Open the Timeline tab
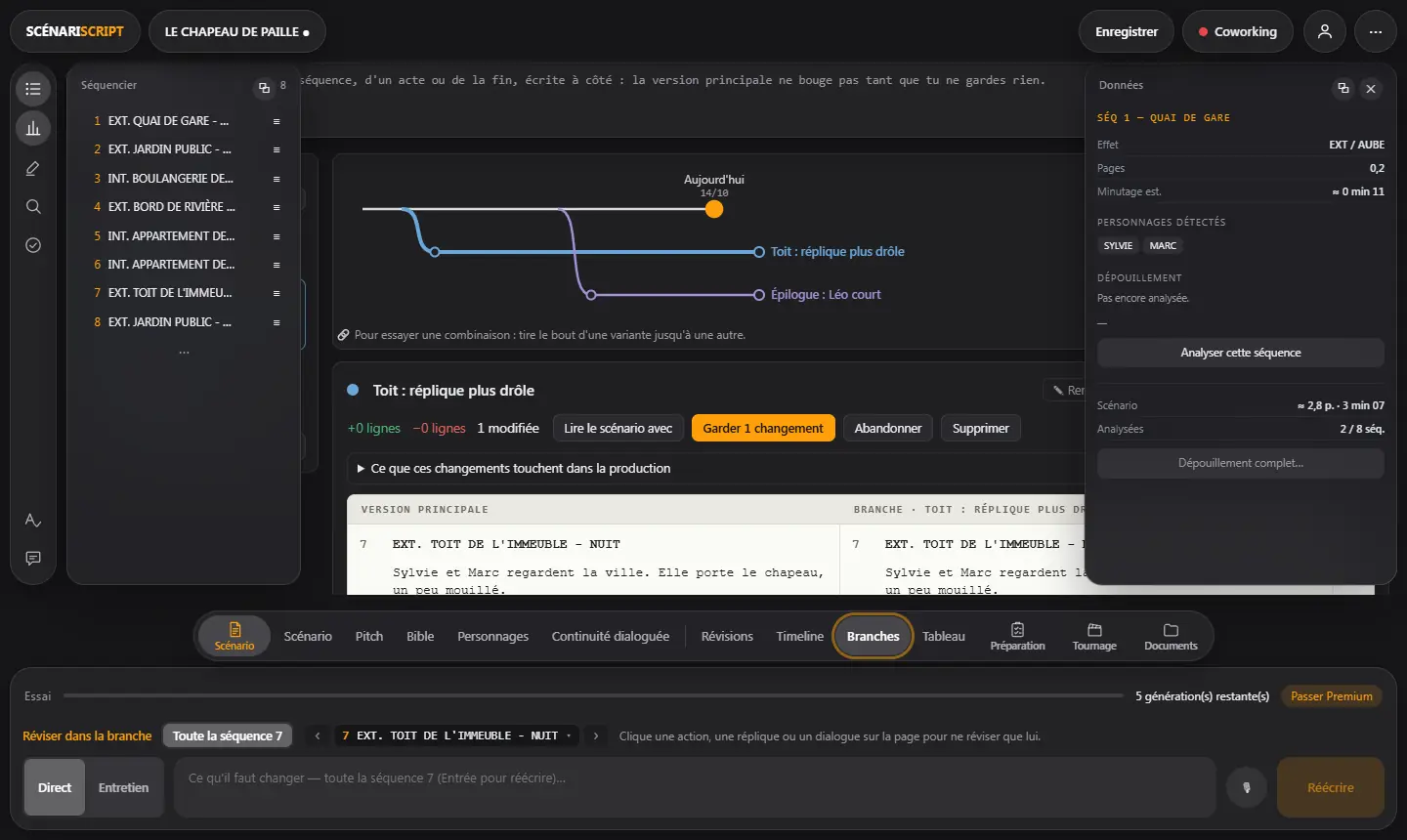The image size is (1407, 840). [x=800, y=636]
